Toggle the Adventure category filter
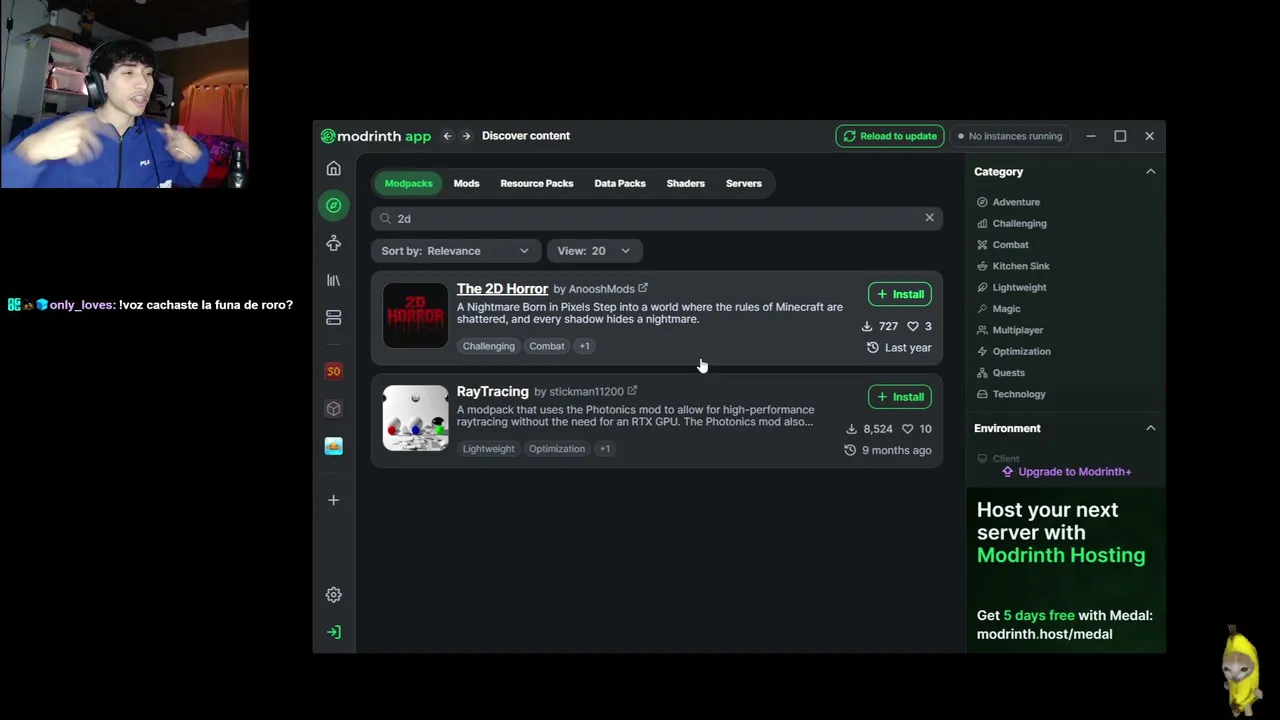1280x720 pixels. pyautogui.click(x=1009, y=202)
